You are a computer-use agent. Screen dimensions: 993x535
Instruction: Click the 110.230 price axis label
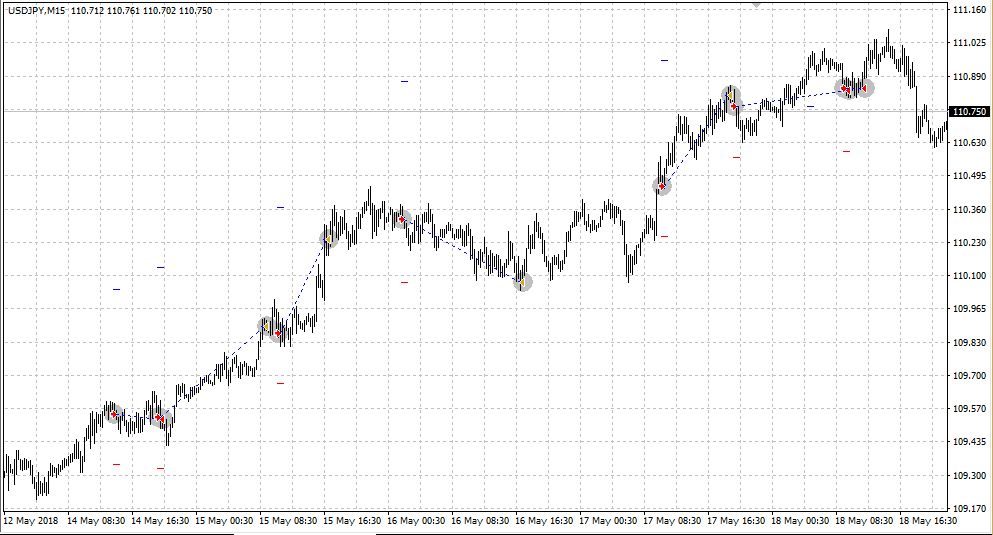tap(969, 242)
